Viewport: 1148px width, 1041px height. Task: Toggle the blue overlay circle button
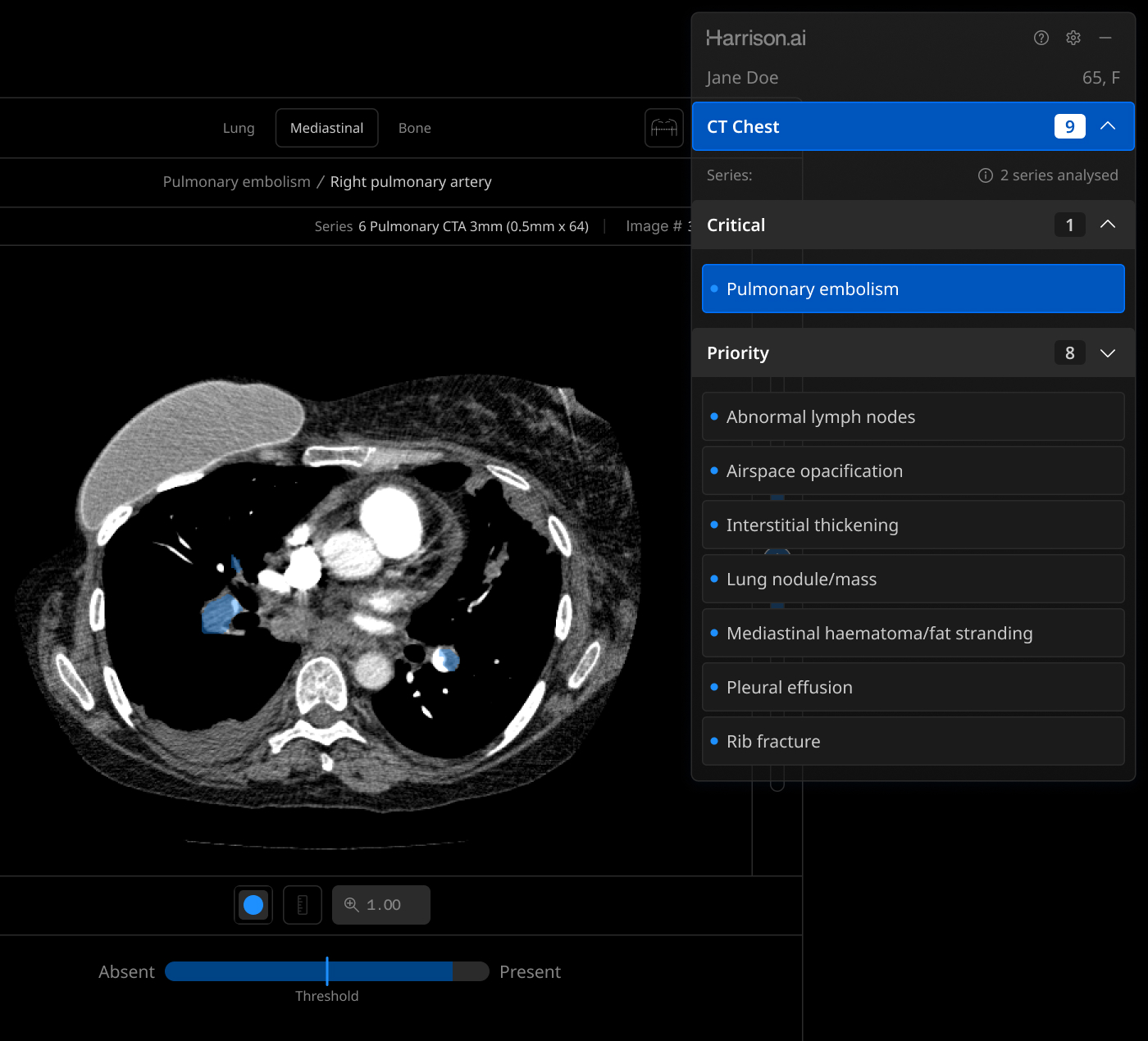[x=253, y=905]
